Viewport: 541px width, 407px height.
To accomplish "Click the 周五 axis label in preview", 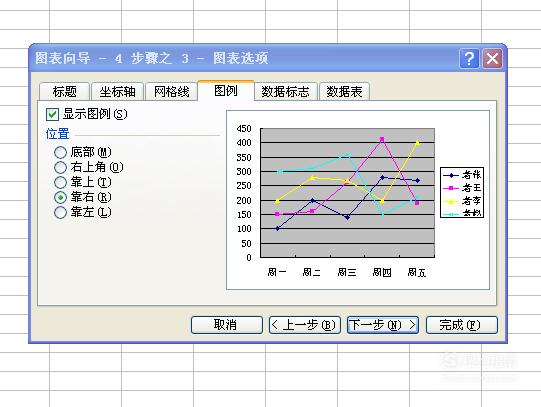I will point(417,272).
